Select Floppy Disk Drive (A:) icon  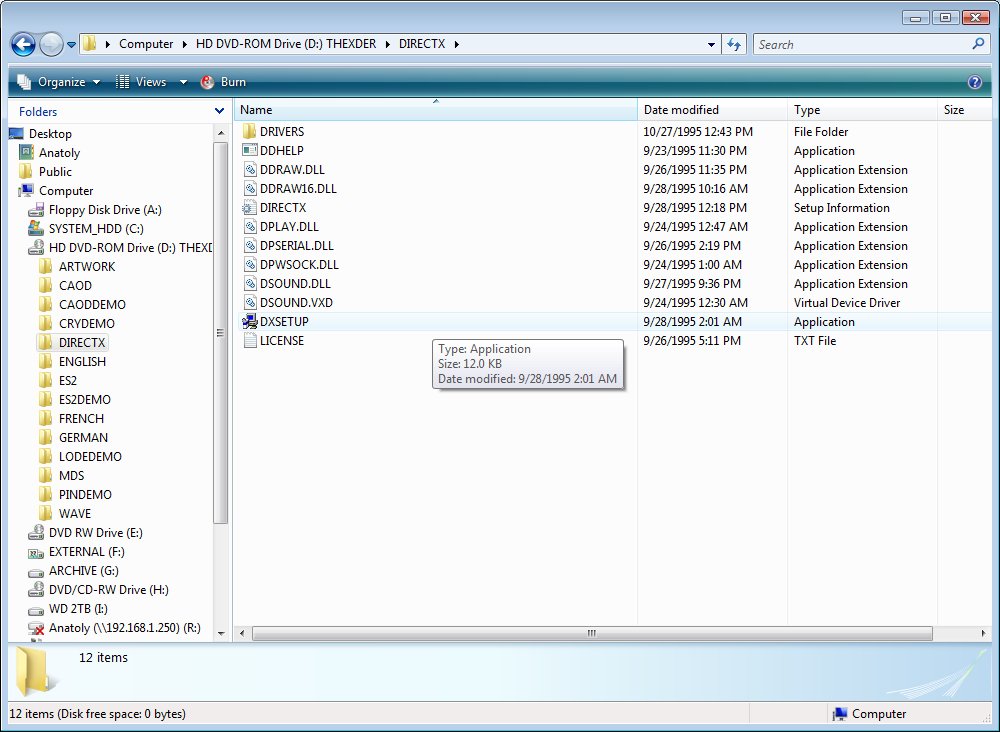[x=36, y=210]
